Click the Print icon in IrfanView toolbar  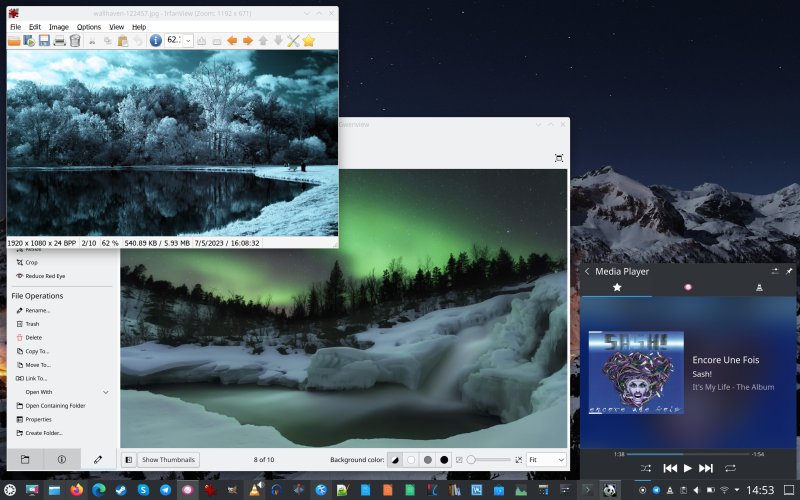pyautogui.click(x=59, y=41)
